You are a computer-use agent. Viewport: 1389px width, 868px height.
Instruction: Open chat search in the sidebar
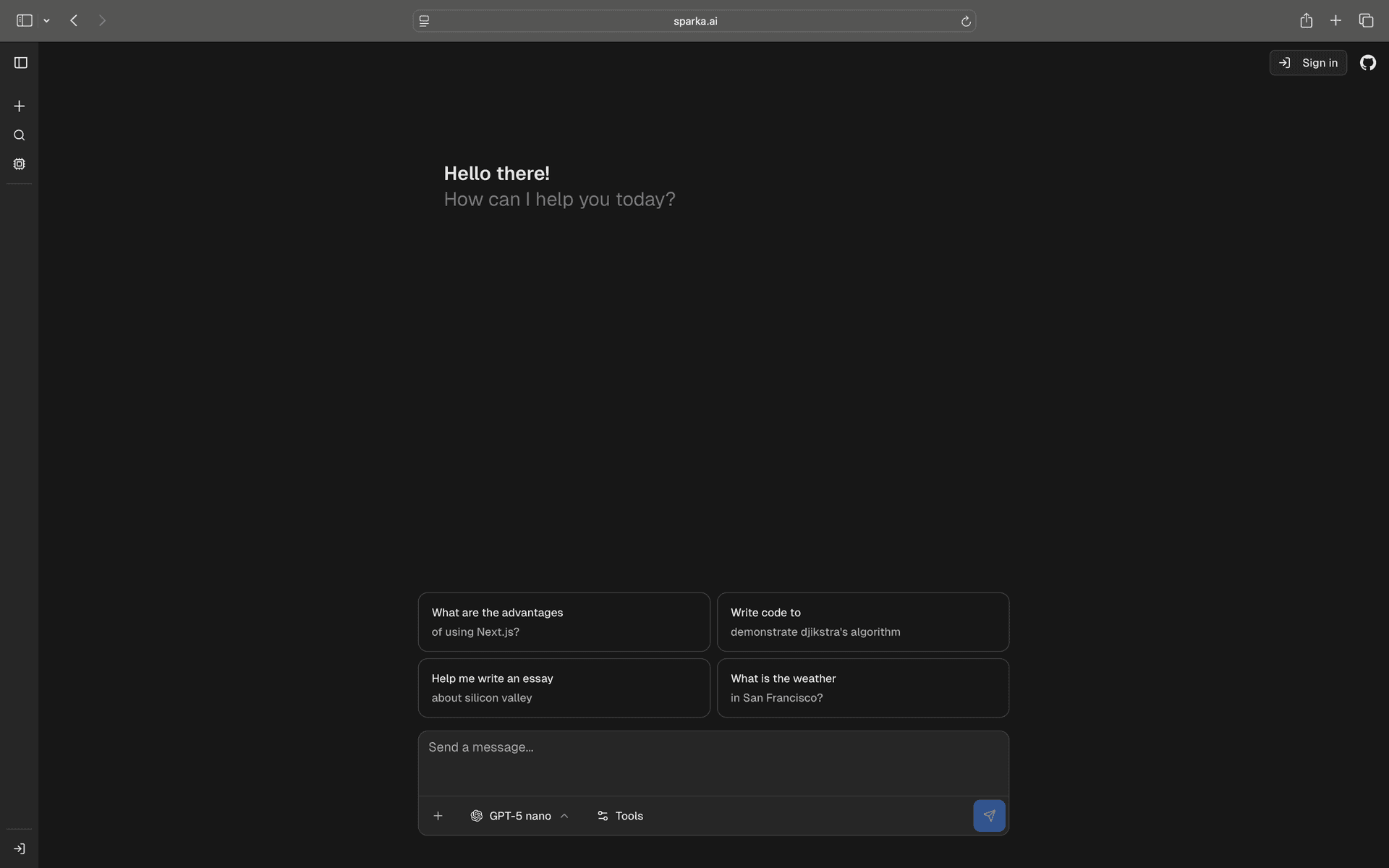click(20, 135)
